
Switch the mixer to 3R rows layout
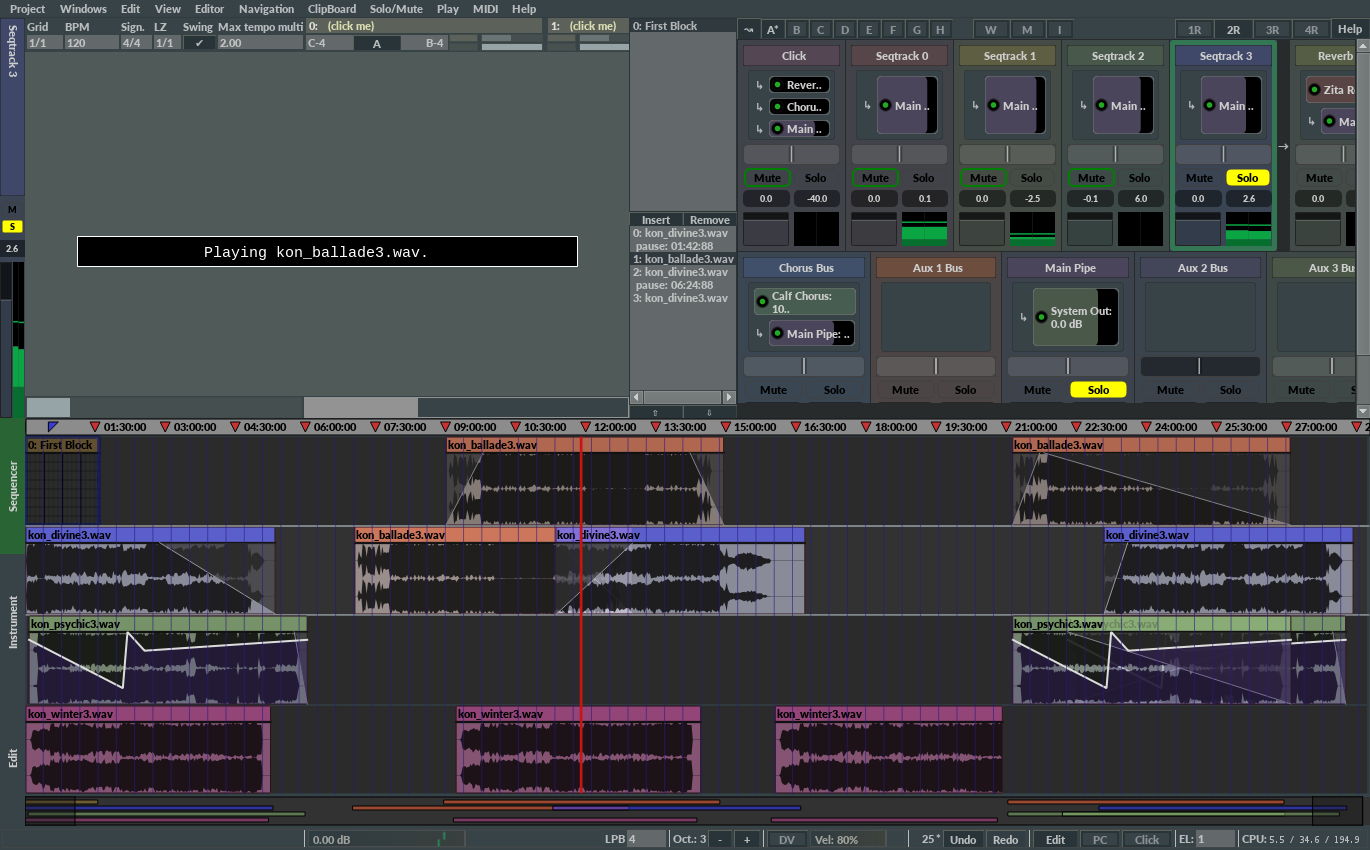[x=1272, y=30]
